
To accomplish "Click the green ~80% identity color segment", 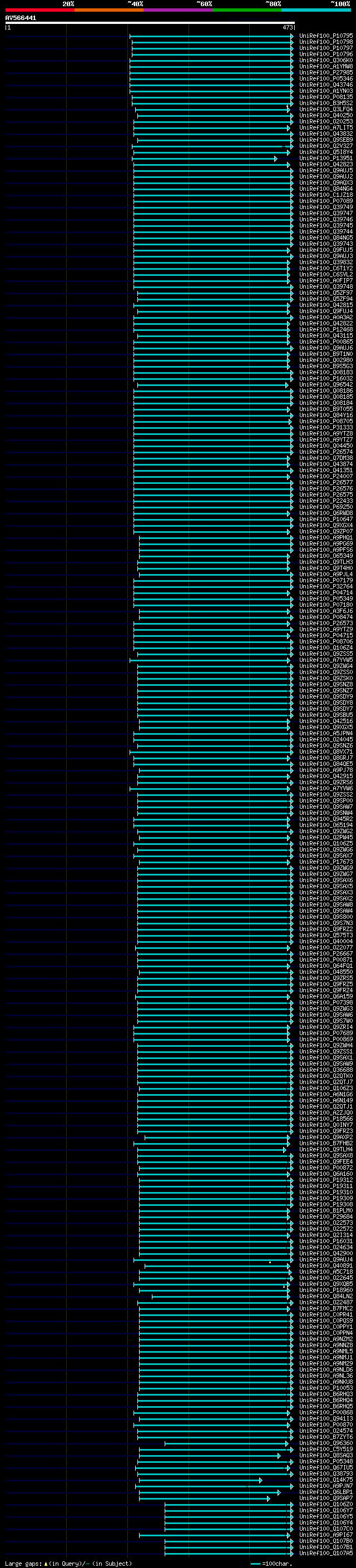I will click(x=247, y=10).
